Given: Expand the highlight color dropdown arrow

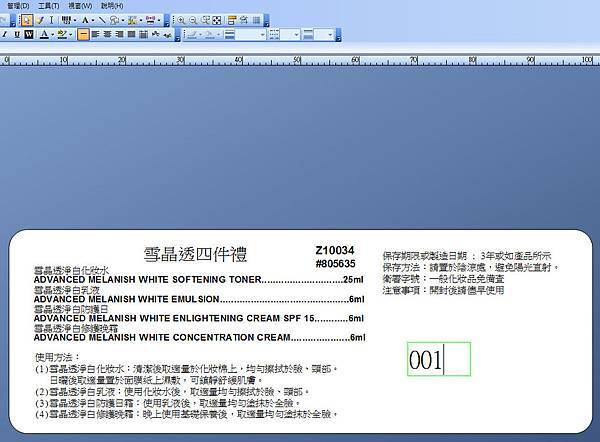Looking at the screenshot, I should (70, 34).
